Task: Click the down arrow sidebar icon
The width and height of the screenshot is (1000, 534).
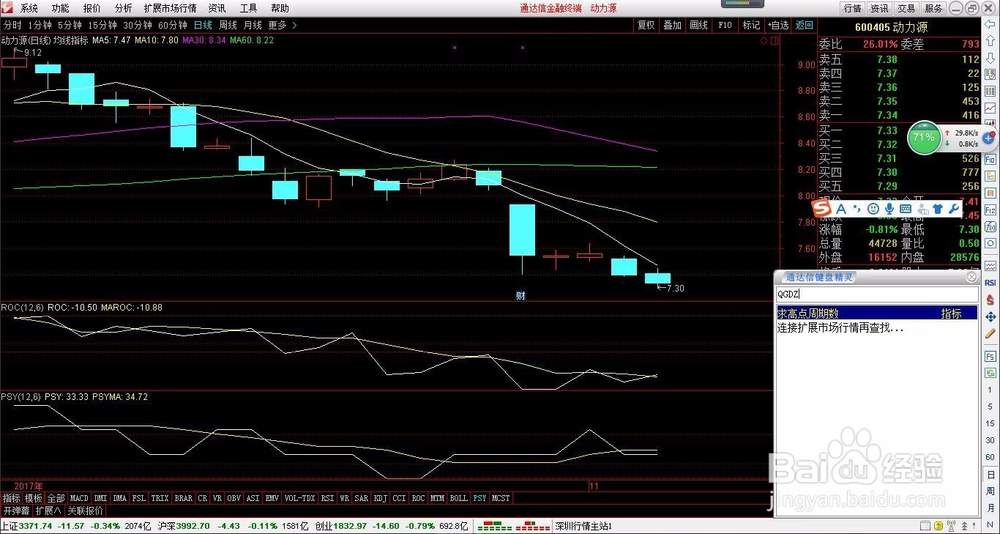Action: click(x=990, y=58)
